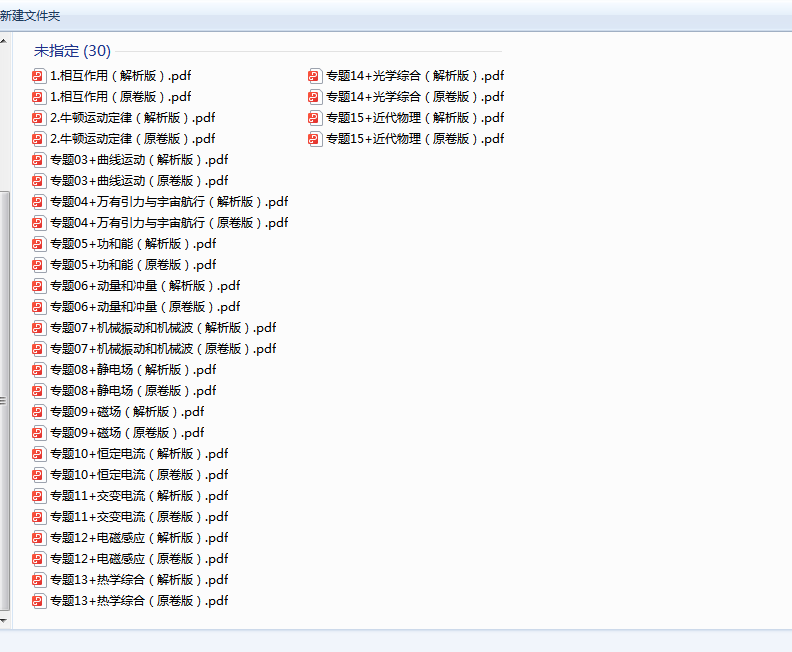Screen dimensions: 792x652
Task: Select file name 专题03+曲线运动（原卷版）.pdf
Action: pyautogui.click(x=139, y=181)
